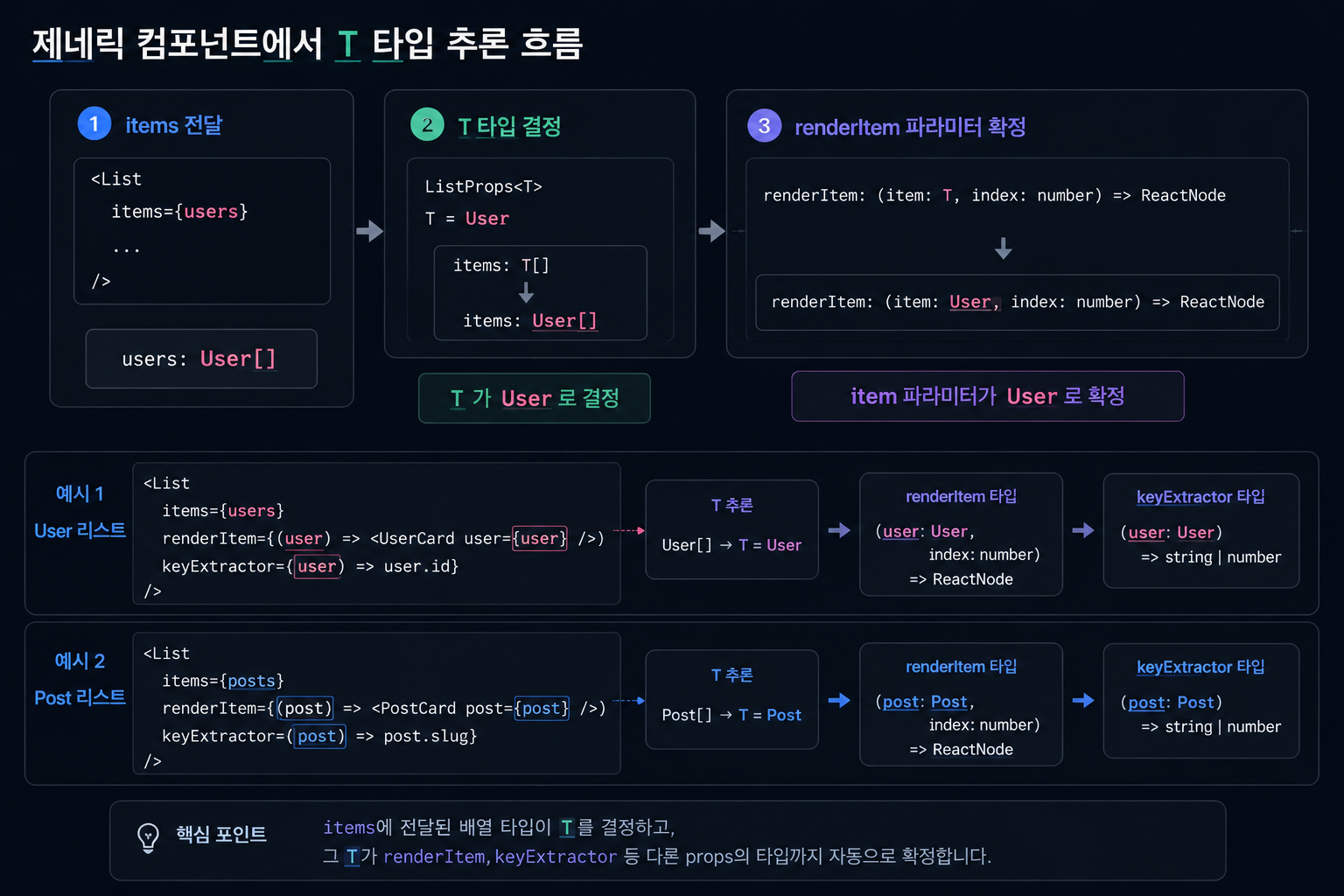Click 'renderItem 타입' heading in 예시 1 row
1344x896 pixels.
click(x=961, y=496)
